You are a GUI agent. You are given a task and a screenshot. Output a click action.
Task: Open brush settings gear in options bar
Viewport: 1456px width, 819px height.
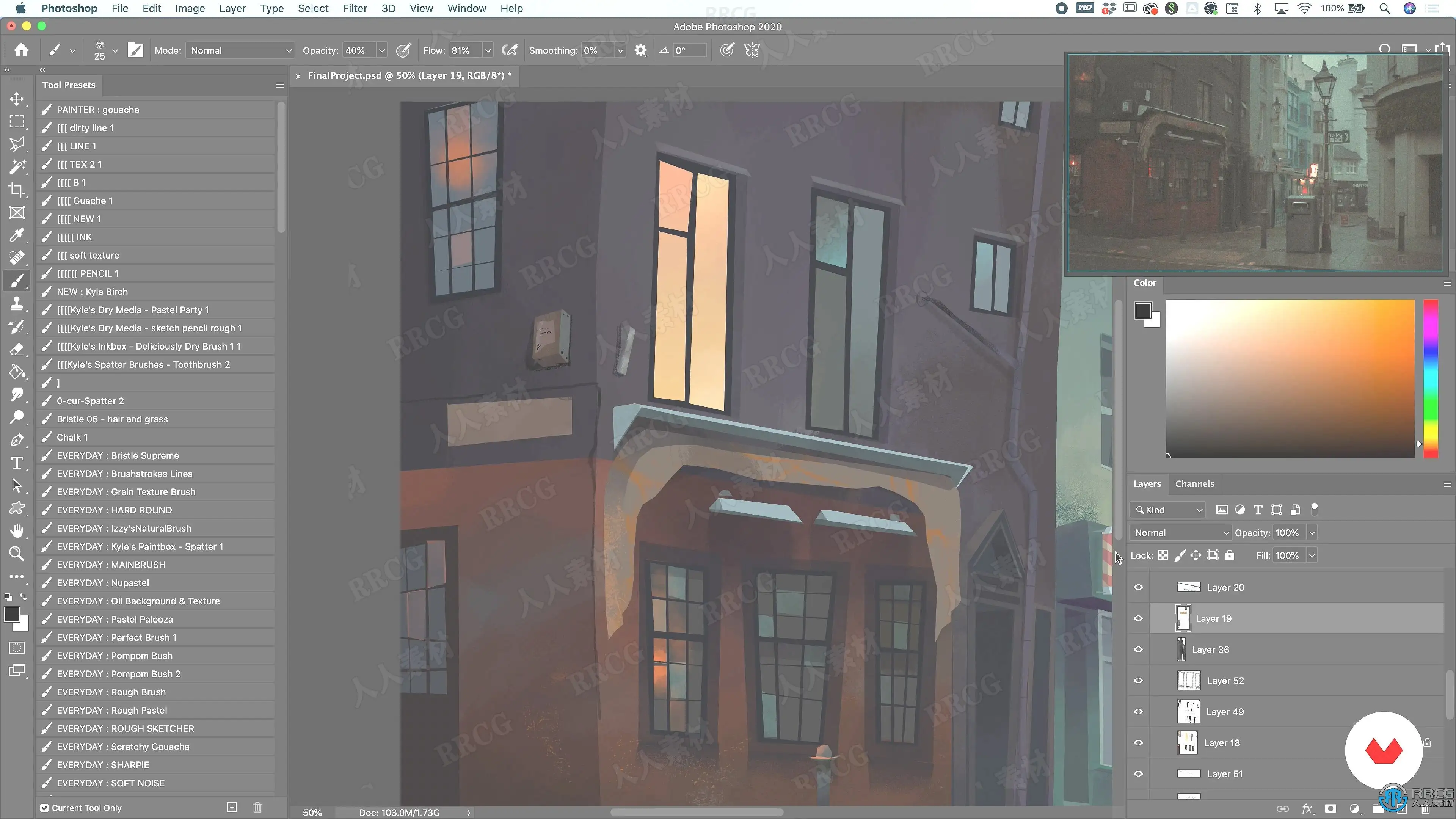(640, 50)
